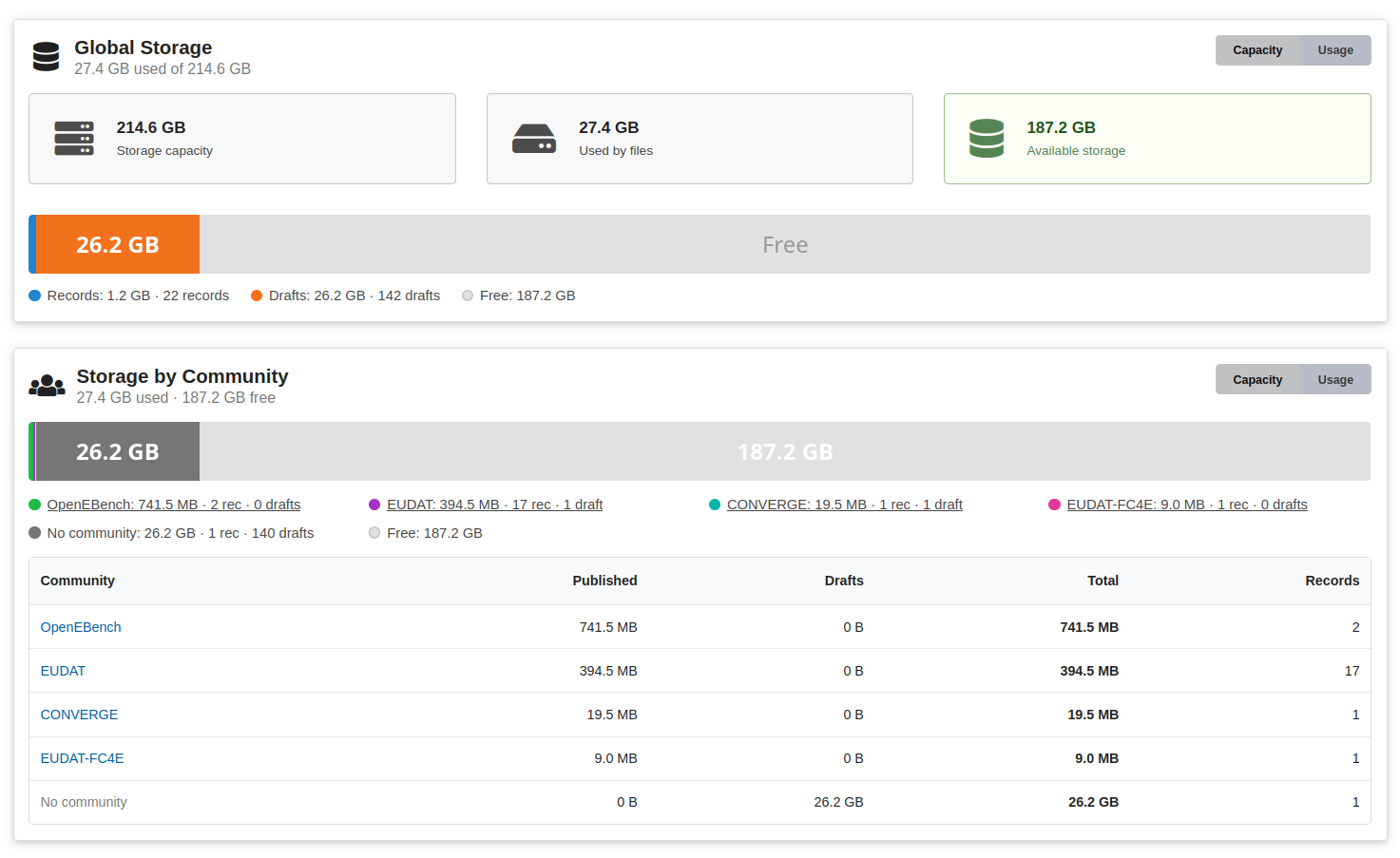Click the server rack icon for storage capacity
1400x858 pixels.
pos(74,139)
